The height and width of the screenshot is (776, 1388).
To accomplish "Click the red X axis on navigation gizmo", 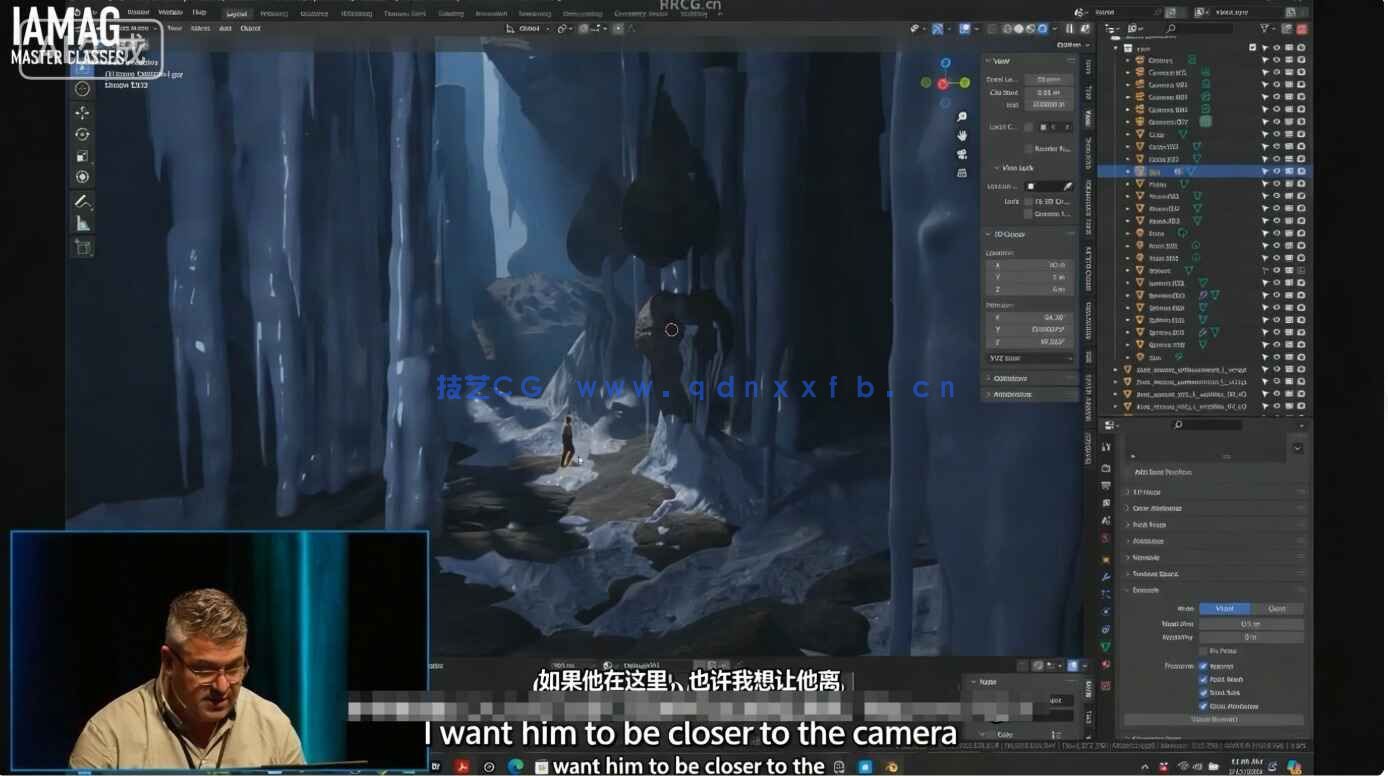I will coord(942,84).
